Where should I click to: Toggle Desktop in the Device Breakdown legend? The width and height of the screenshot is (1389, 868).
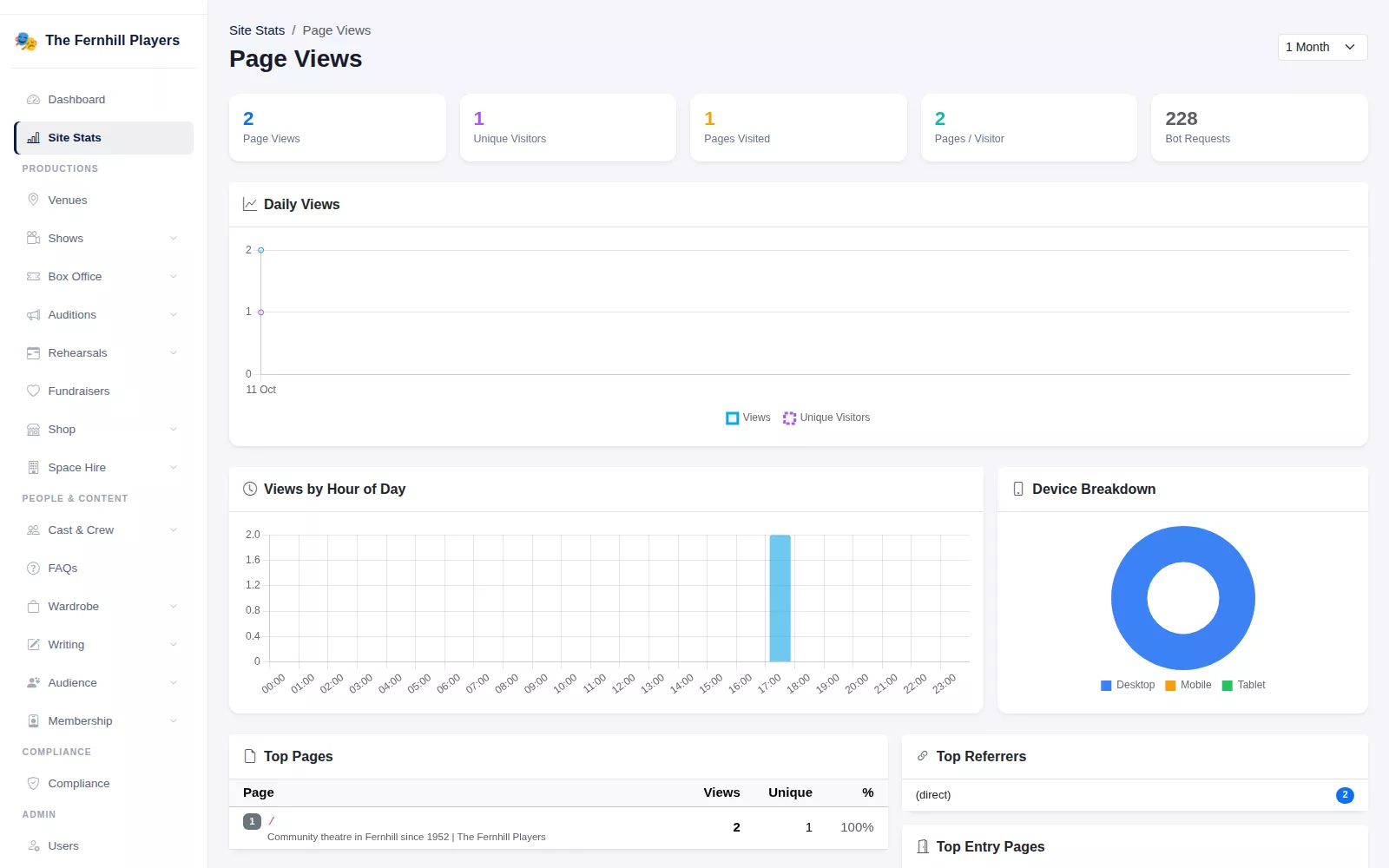click(x=1128, y=686)
